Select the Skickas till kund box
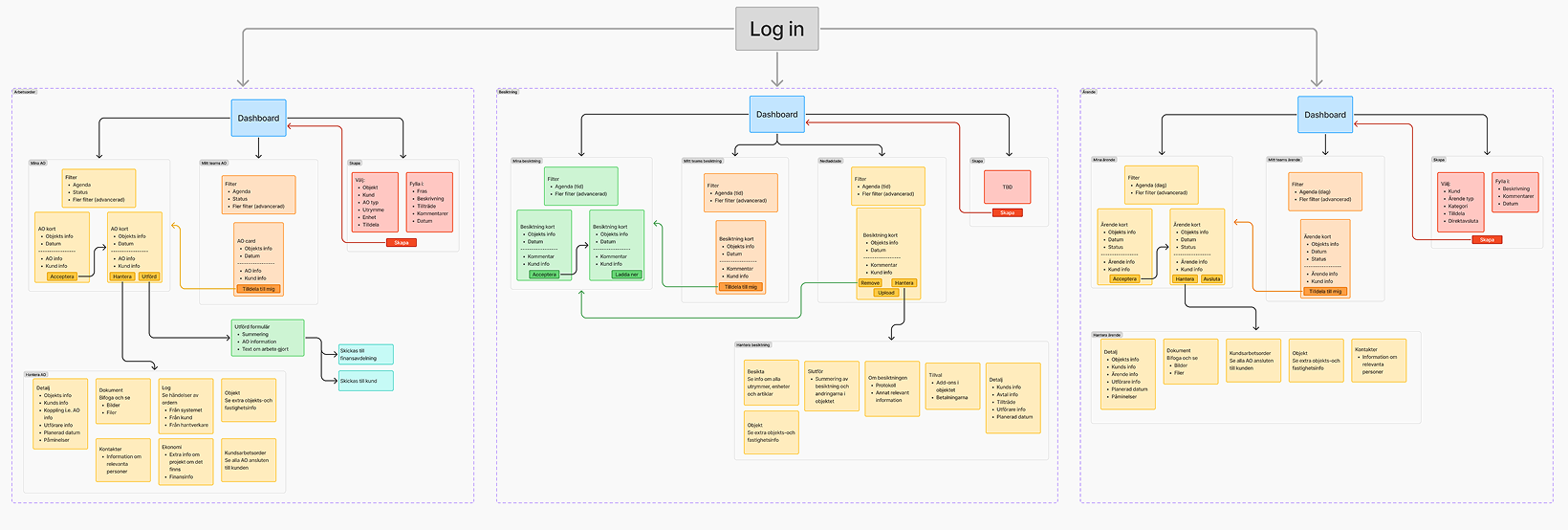Screen dimensions: 1568x530 [365, 381]
